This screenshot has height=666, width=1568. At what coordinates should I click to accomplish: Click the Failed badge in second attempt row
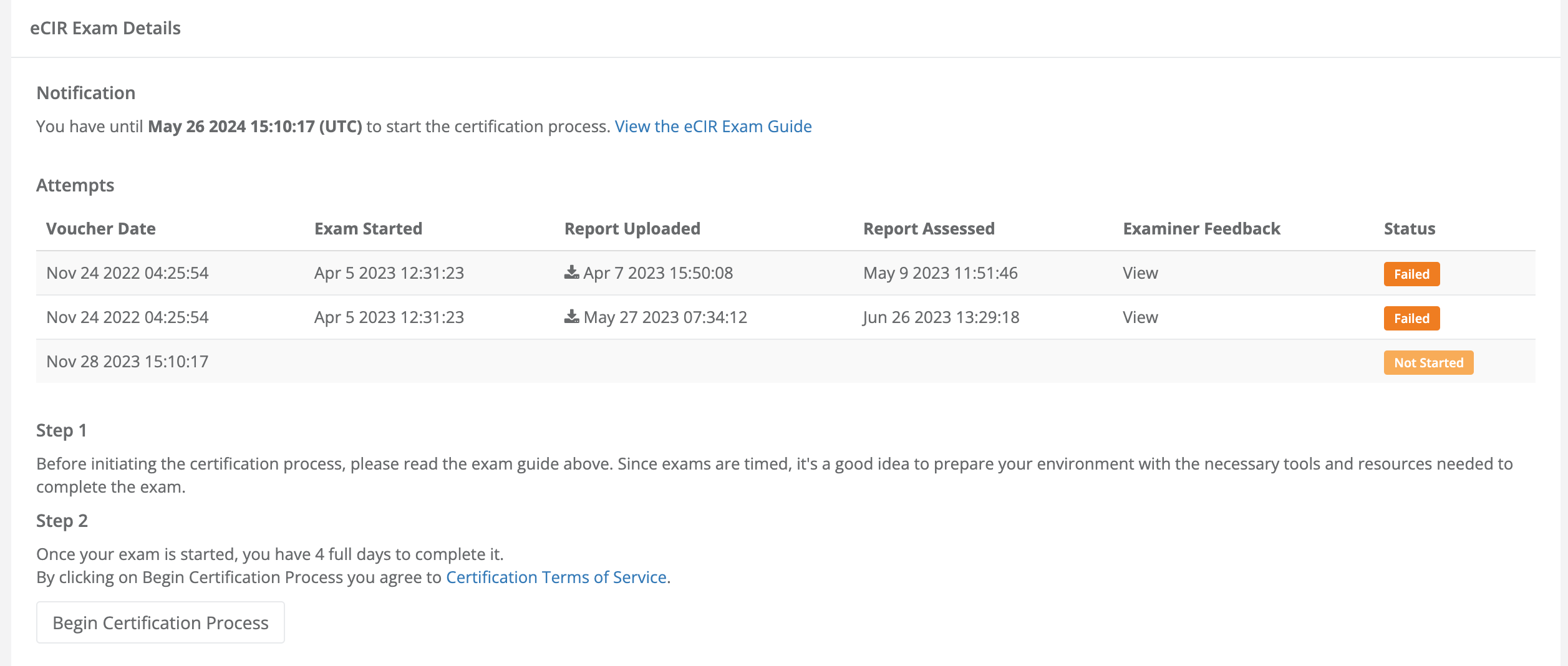[1411, 319]
